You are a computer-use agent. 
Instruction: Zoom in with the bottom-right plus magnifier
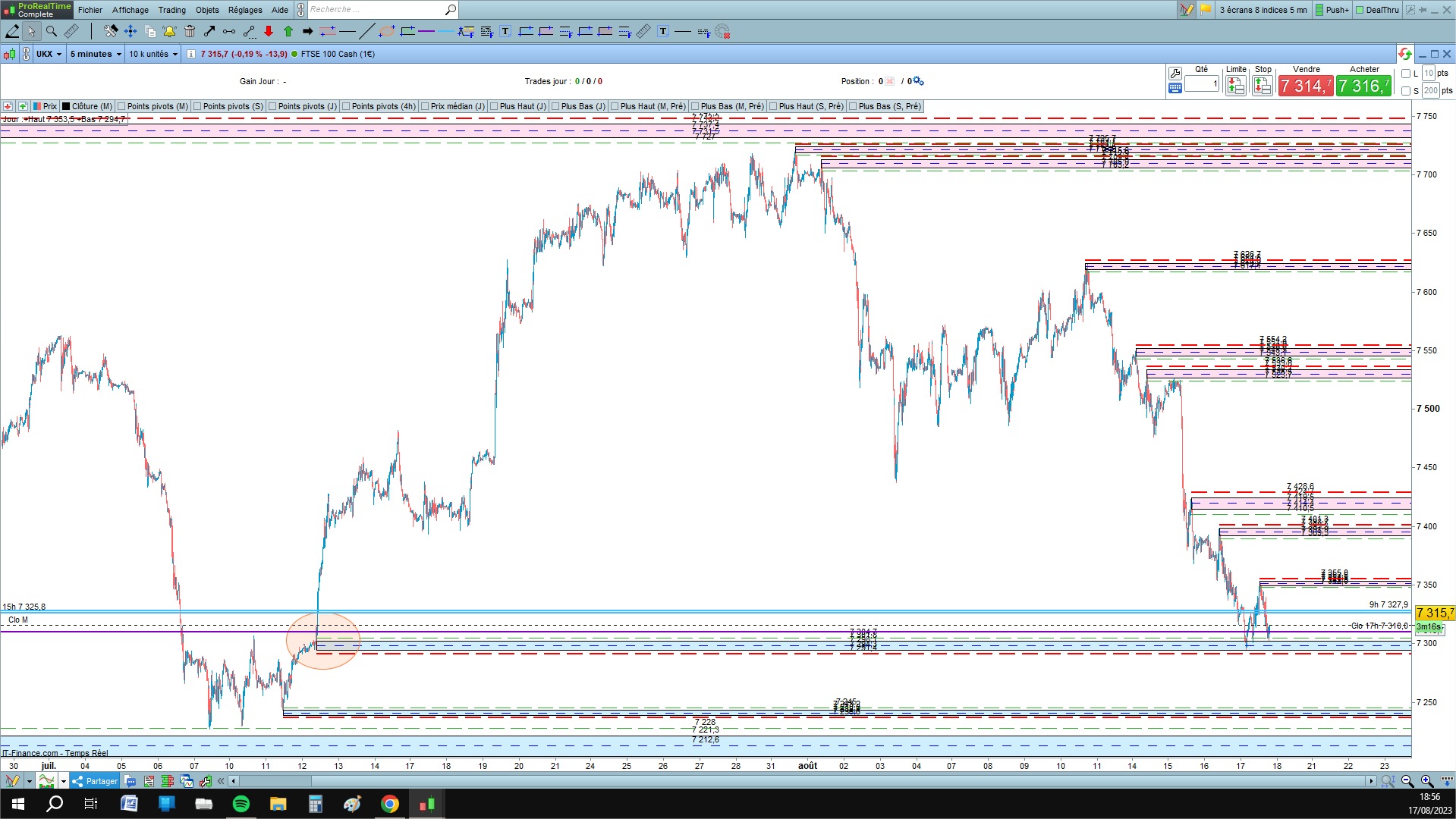[x=1426, y=781]
